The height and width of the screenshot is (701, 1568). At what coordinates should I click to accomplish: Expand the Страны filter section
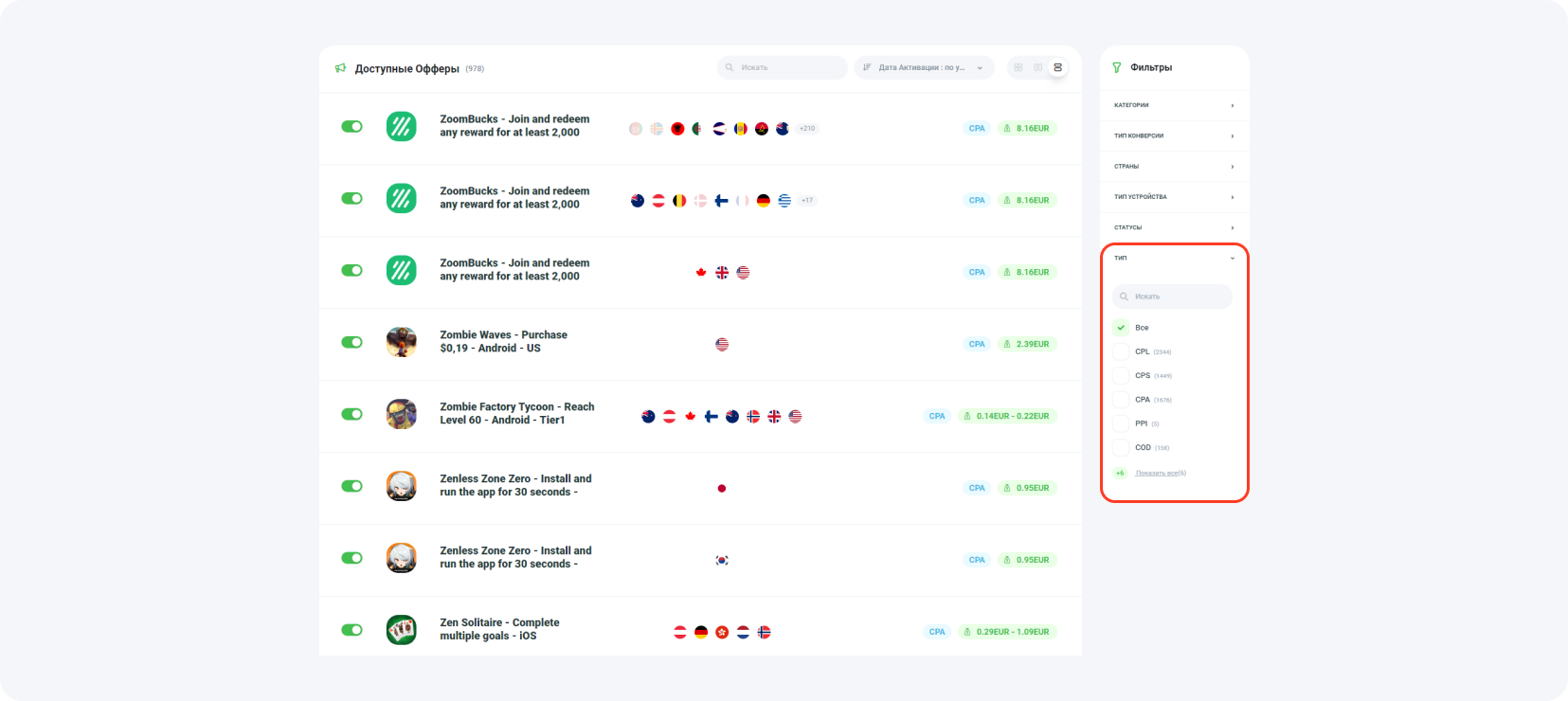click(x=1174, y=167)
